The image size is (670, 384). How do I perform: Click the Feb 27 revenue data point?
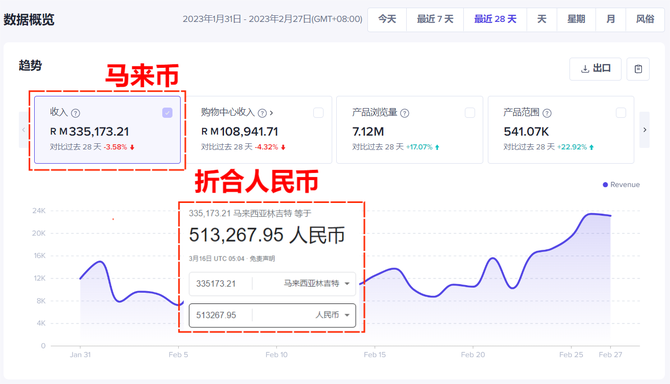click(x=611, y=216)
